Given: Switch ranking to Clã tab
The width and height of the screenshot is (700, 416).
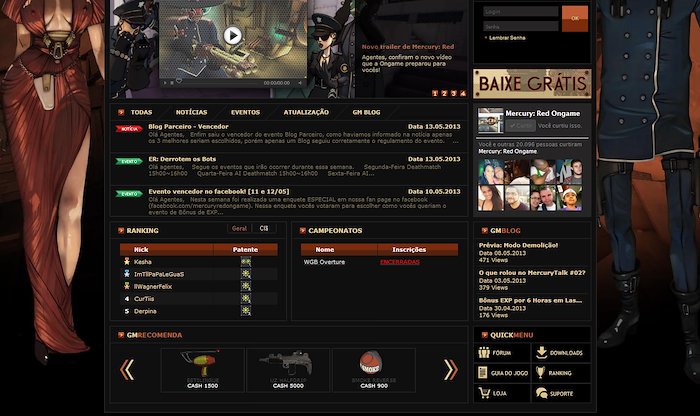Looking at the screenshot, I should click(x=264, y=228).
